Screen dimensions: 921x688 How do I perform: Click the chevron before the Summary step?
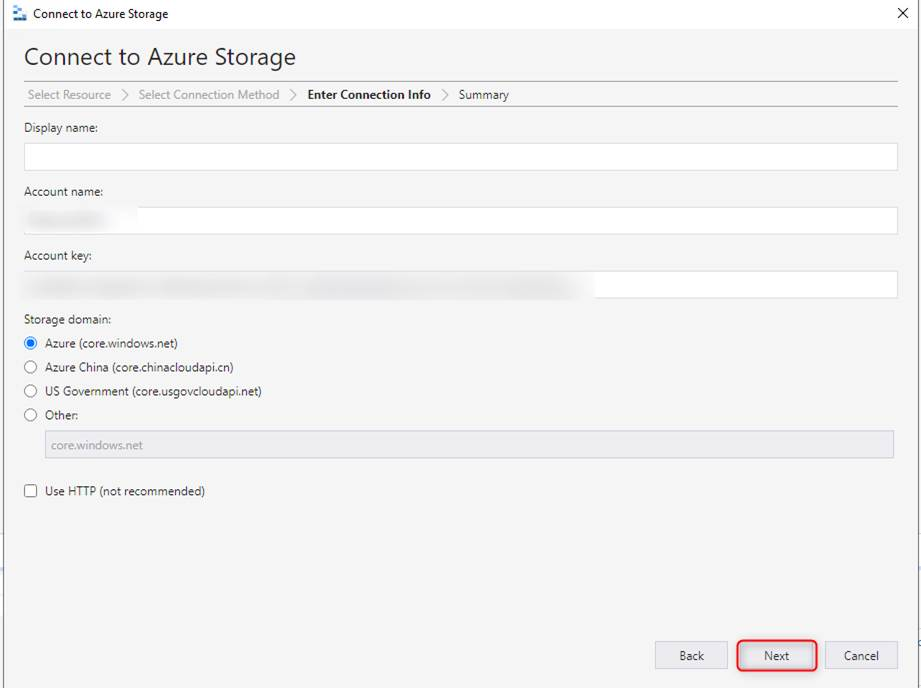pyautogui.click(x=445, y=95)
